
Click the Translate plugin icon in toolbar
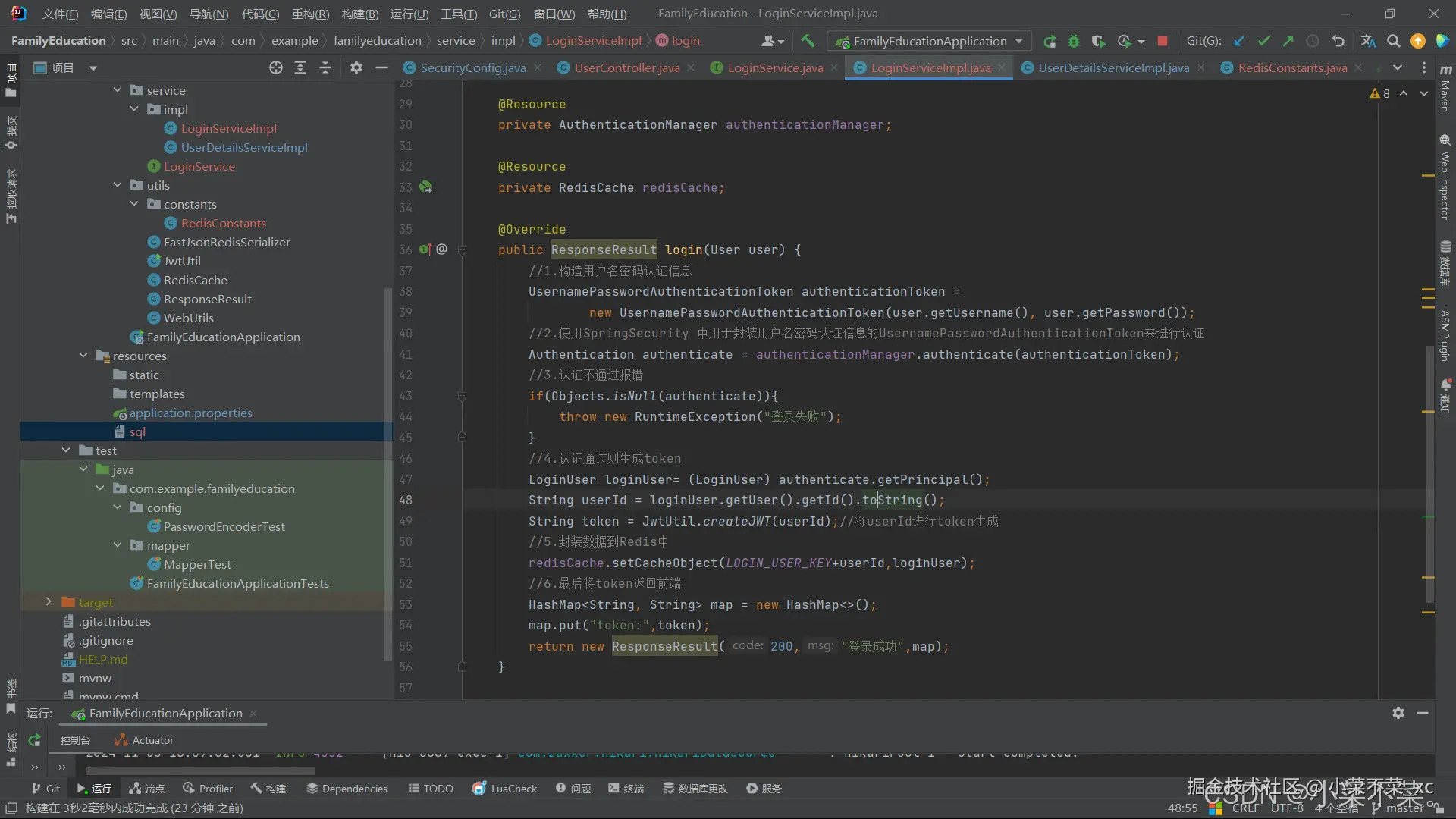pyautogui.click(x=1368, y=41)
